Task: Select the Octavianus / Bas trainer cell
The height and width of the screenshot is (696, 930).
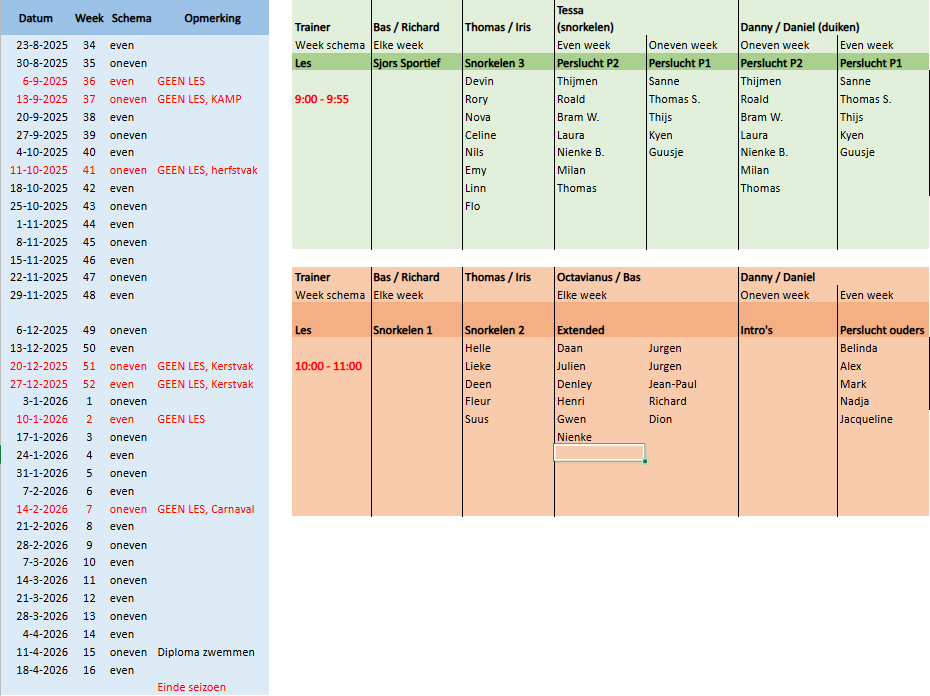Action: [x=598, y=277]
